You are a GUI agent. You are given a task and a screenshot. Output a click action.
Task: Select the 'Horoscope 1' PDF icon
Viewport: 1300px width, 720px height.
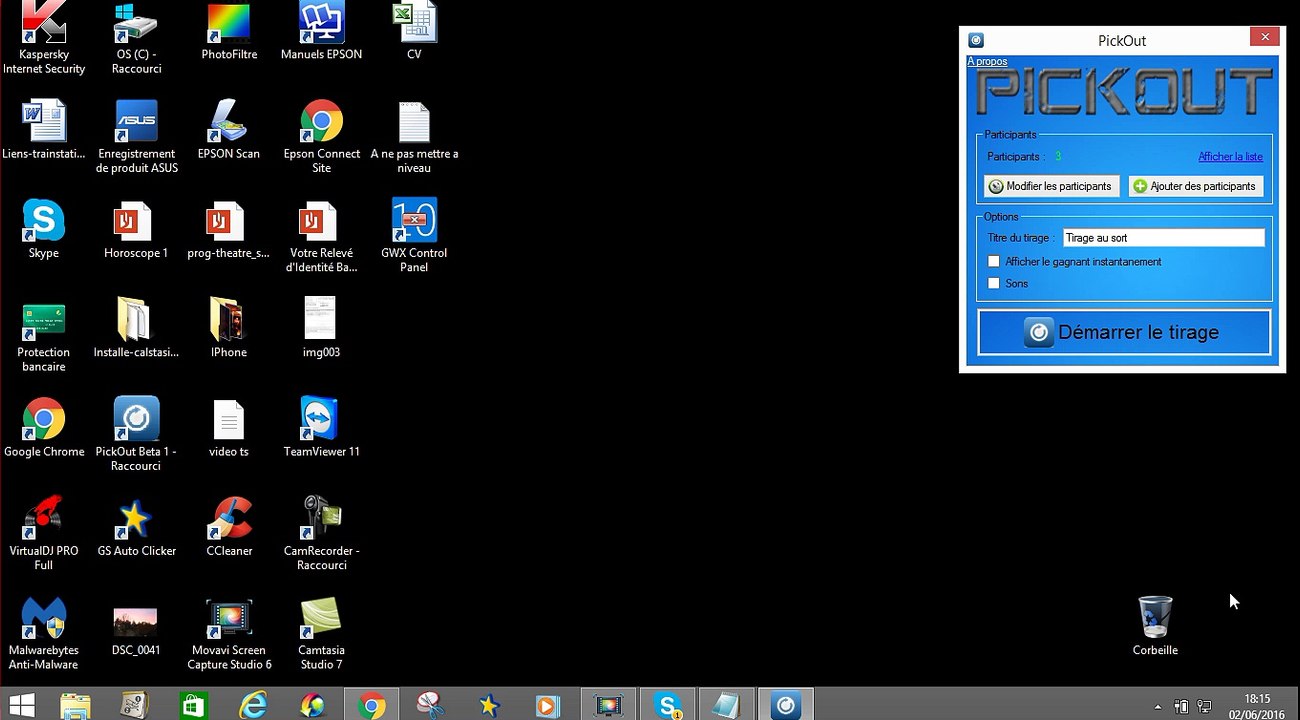[136, 229]
